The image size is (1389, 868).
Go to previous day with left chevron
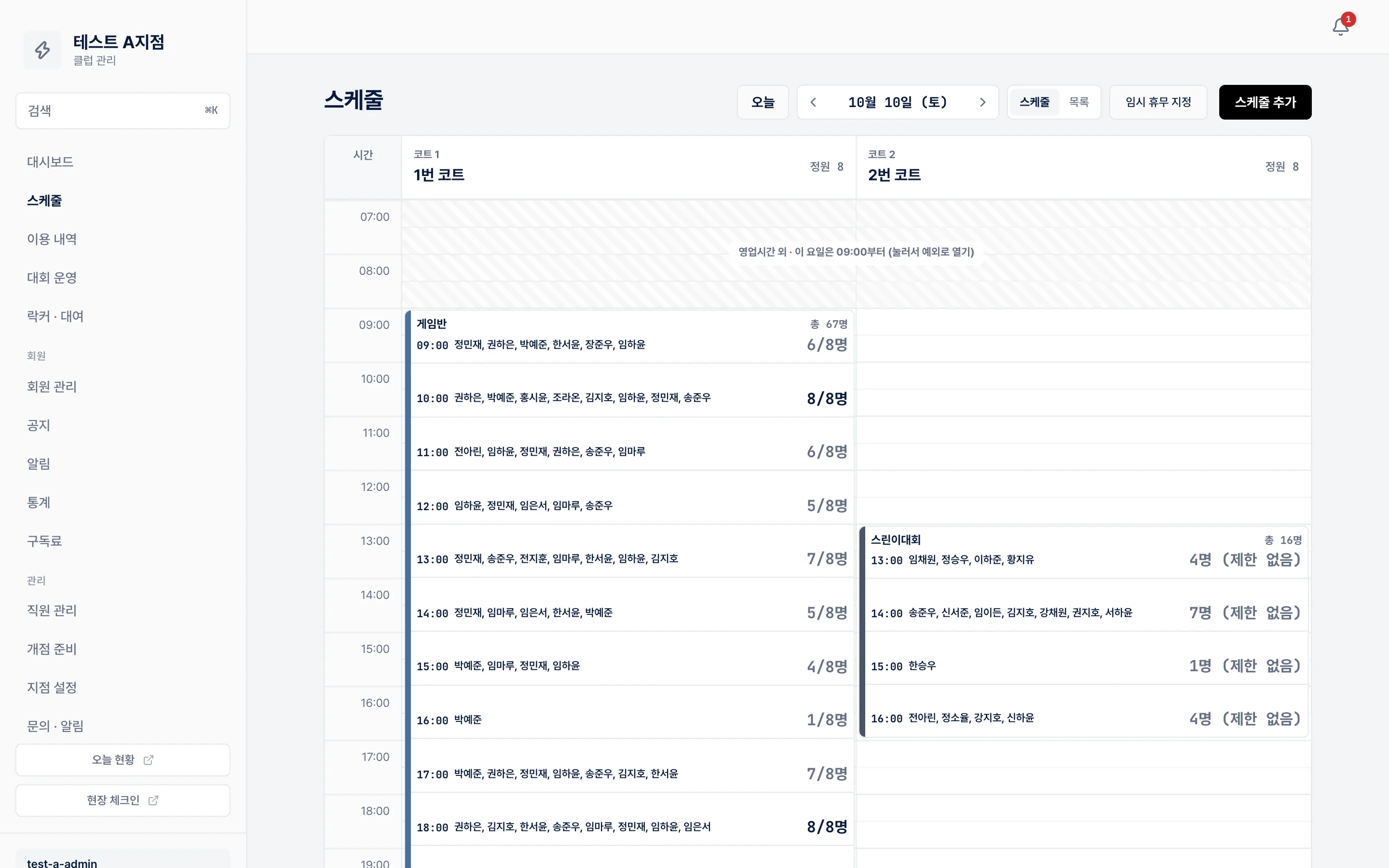813,102
